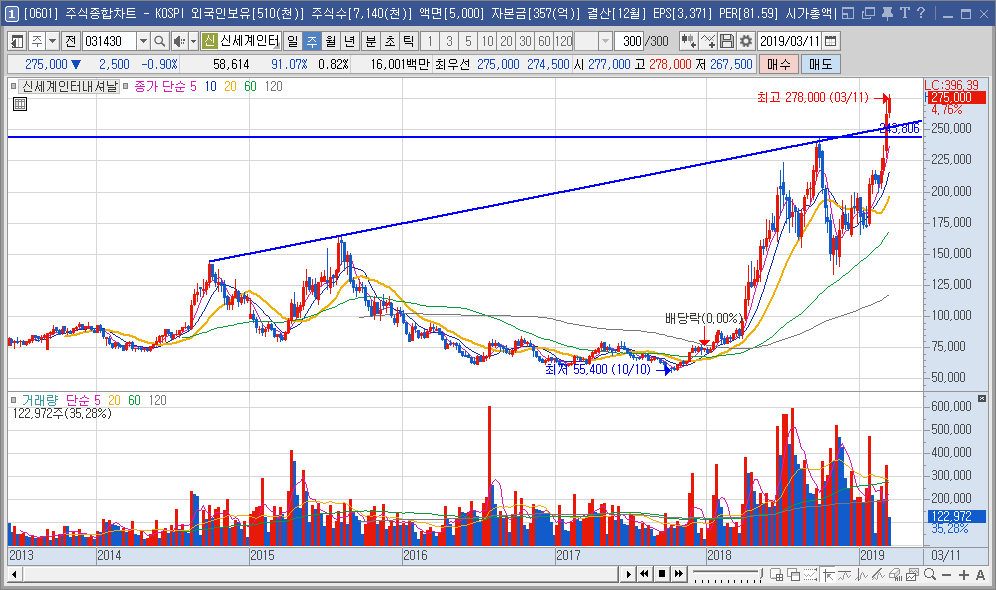Click the 120 interval preset button
996x590 pixels.
point(563,41)
